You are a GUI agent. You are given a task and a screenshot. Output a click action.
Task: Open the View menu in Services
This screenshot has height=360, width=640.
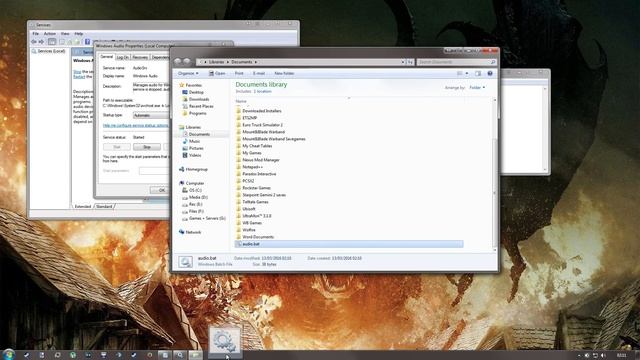click(x=65, y=33)
